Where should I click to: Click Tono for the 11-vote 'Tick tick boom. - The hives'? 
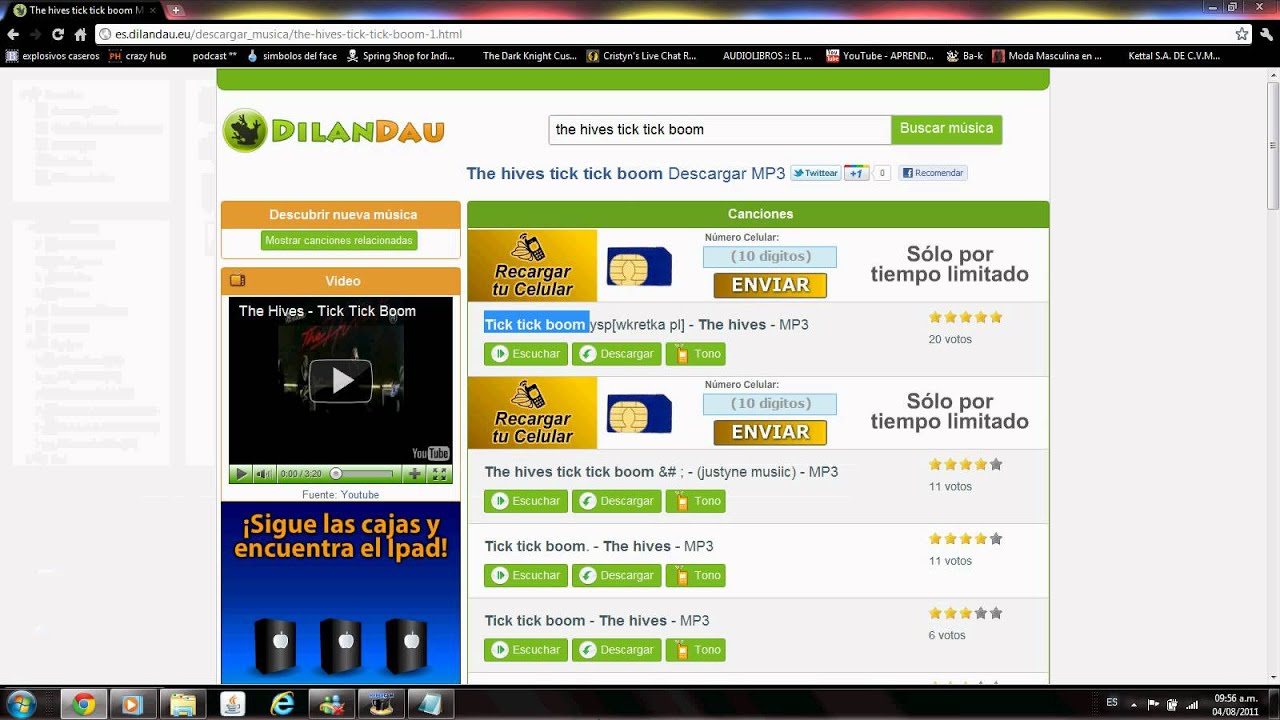tap(695, 575)
